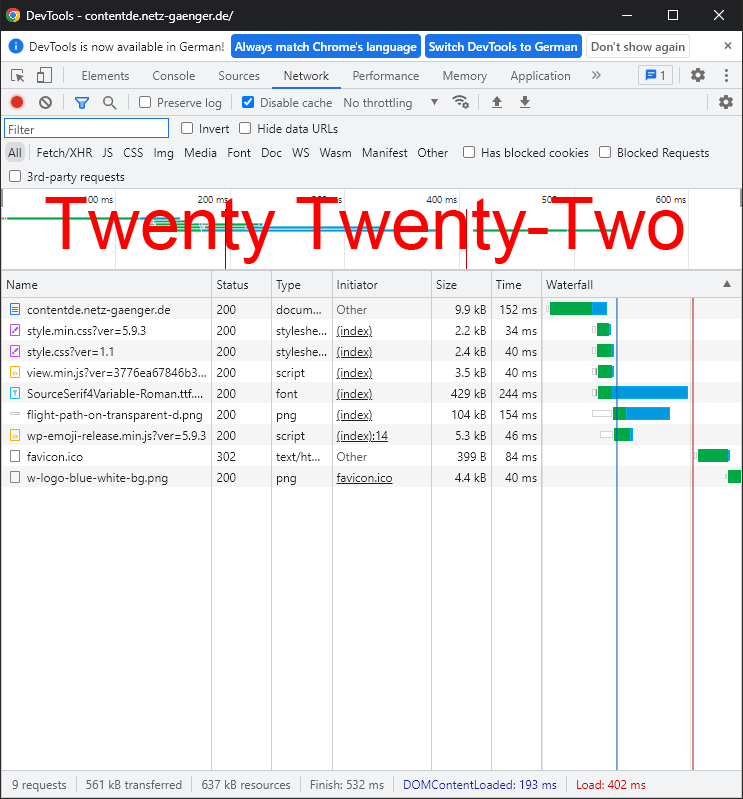Activate the inspect element picker icon
Viewport: 743px width, 799px height.
point(17,76)
